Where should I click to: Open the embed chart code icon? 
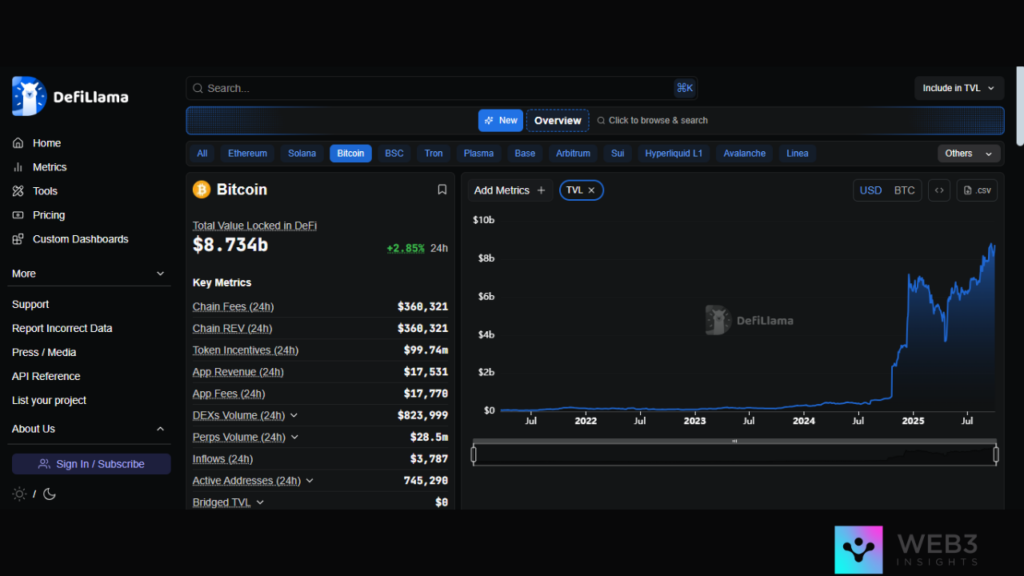[939, 190]
